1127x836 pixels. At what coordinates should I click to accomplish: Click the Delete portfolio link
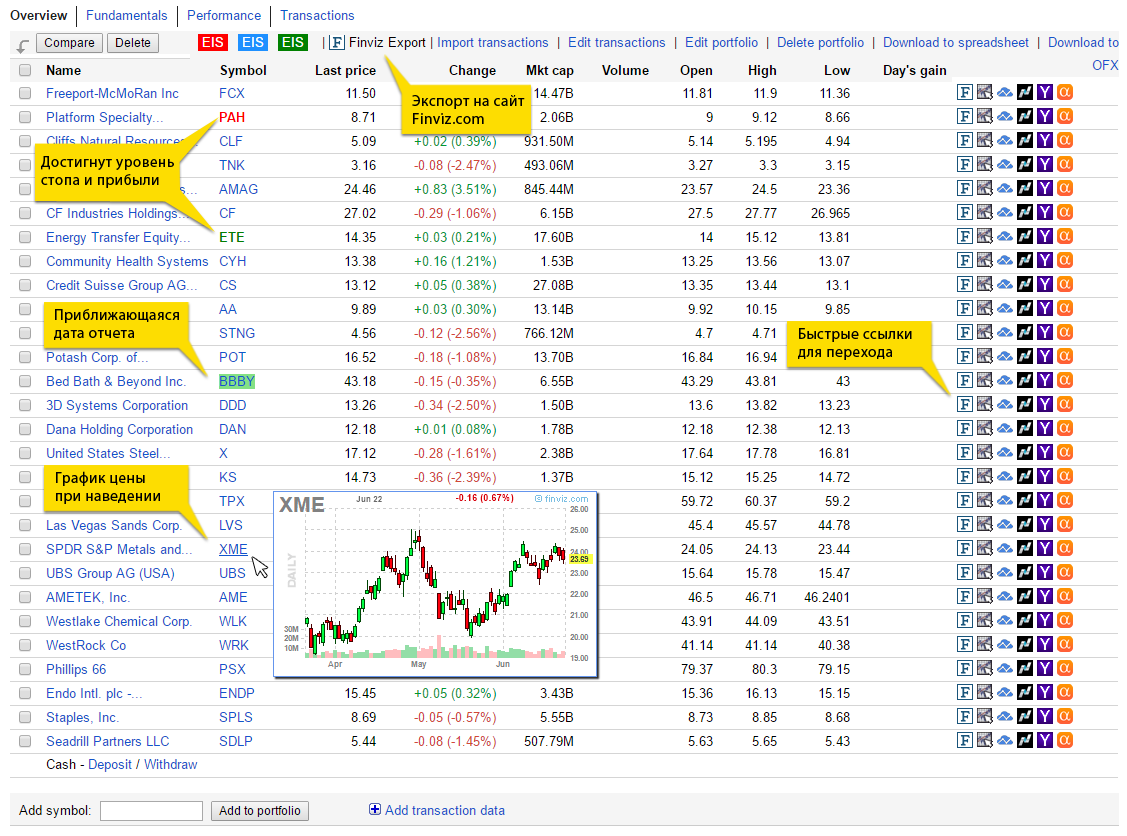(x=820, y=42)
